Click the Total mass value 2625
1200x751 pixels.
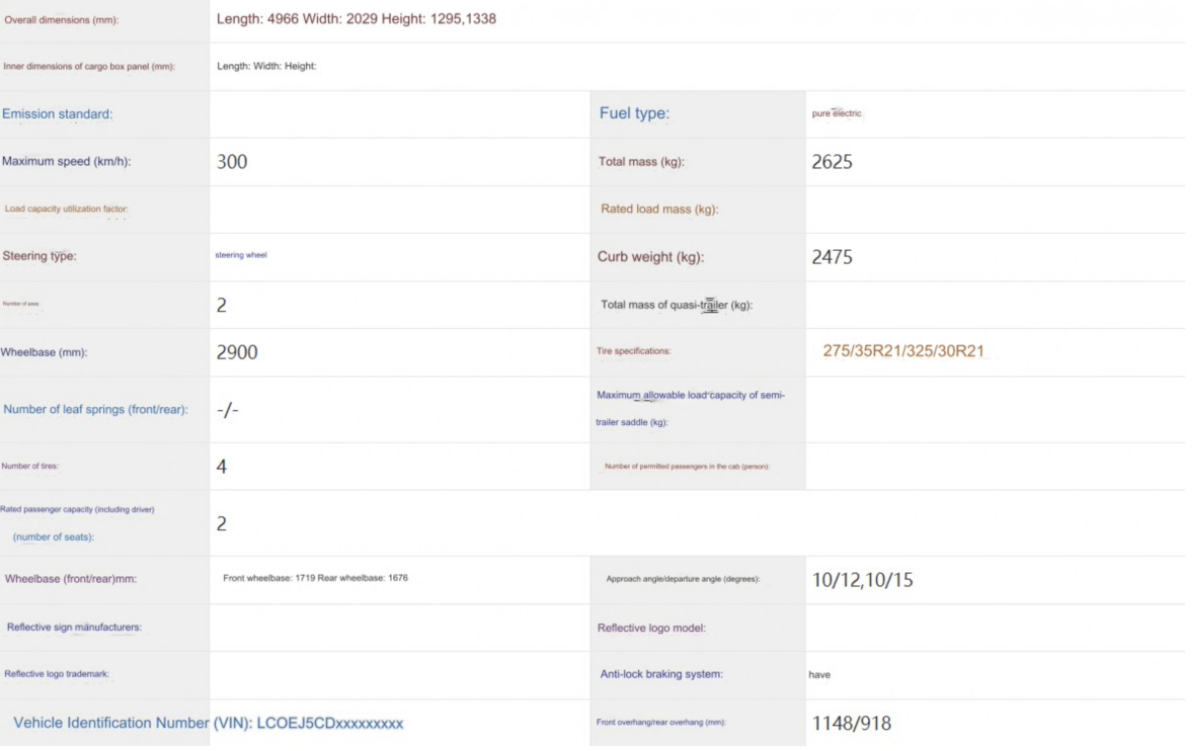click(x=832, y=162)
